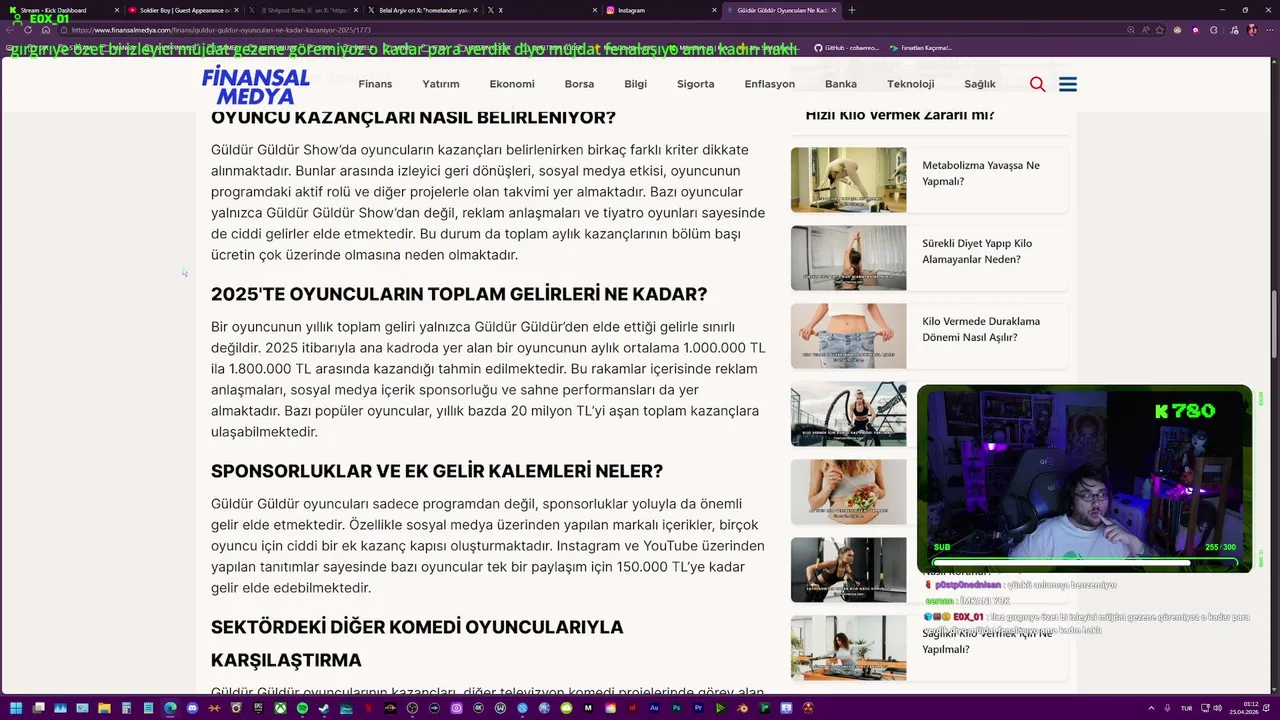
Task: Launch Calculator from the taskbar
Action: coord(126,708)
